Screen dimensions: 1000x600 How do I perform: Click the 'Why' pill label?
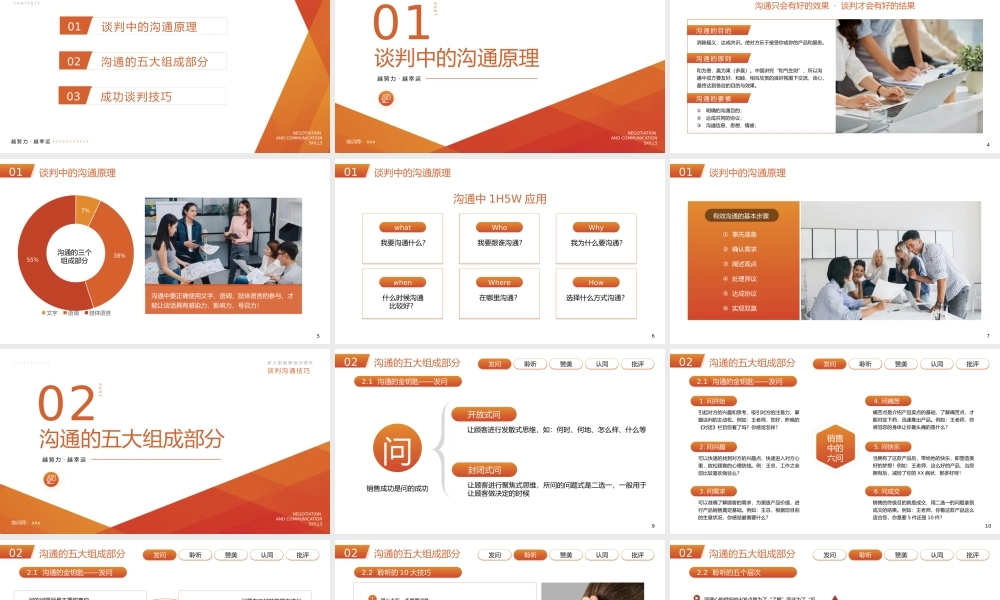tap(596, 228)
